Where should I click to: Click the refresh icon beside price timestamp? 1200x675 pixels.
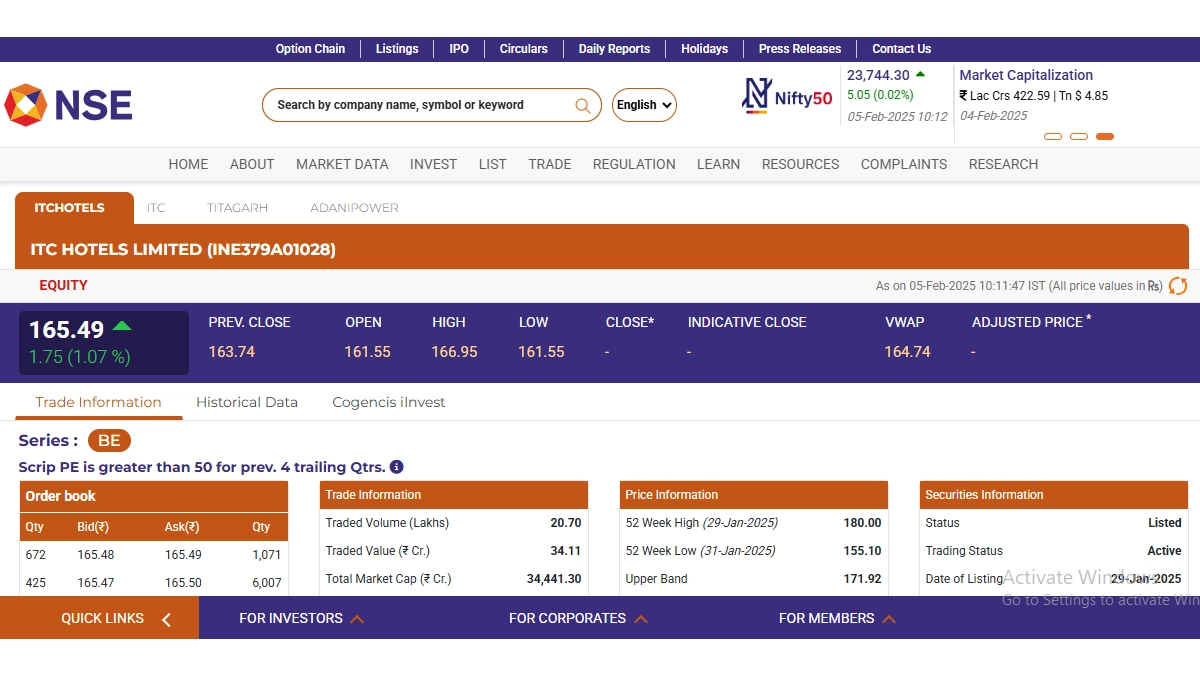tap(1178, 286)
